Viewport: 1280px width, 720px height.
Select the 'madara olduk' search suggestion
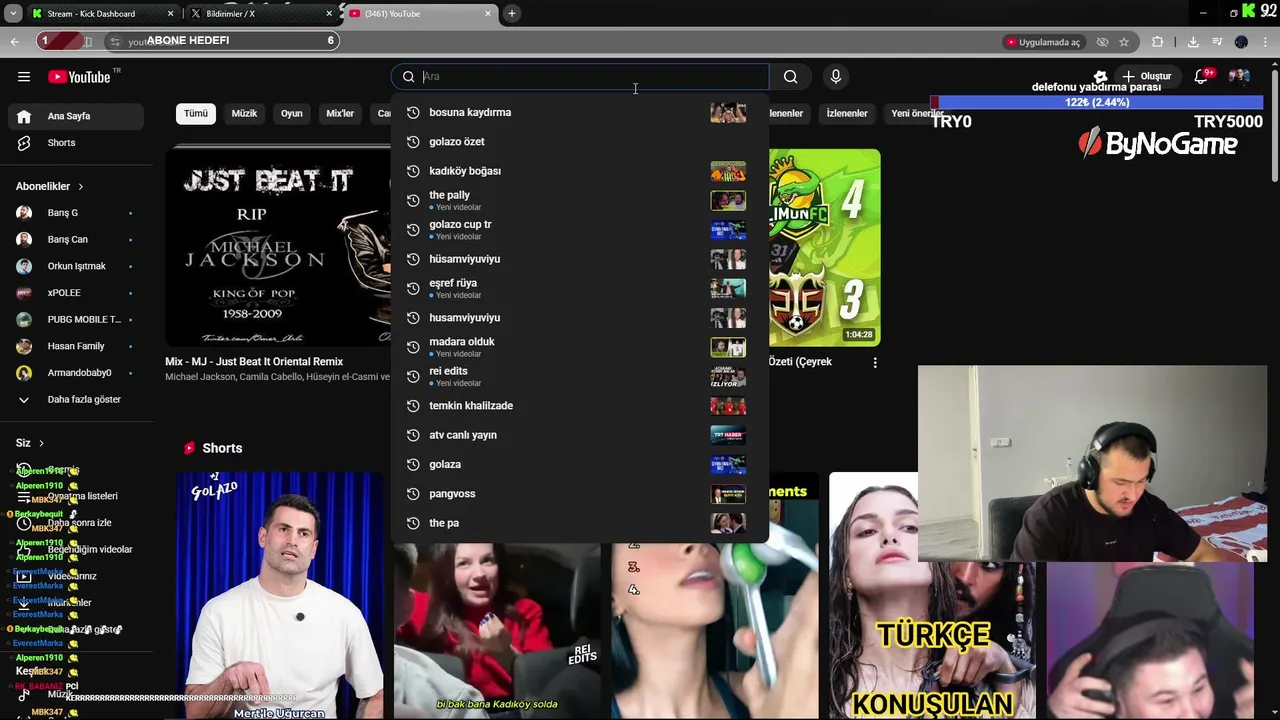[579, 347]
